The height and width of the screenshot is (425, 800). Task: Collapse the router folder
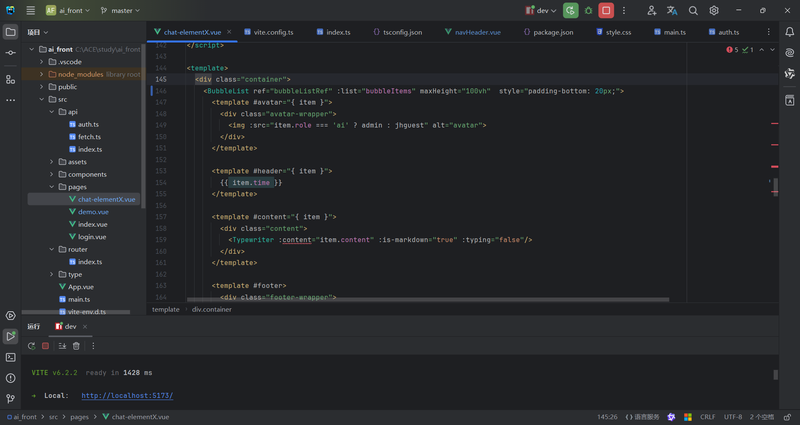click(52, 249)
